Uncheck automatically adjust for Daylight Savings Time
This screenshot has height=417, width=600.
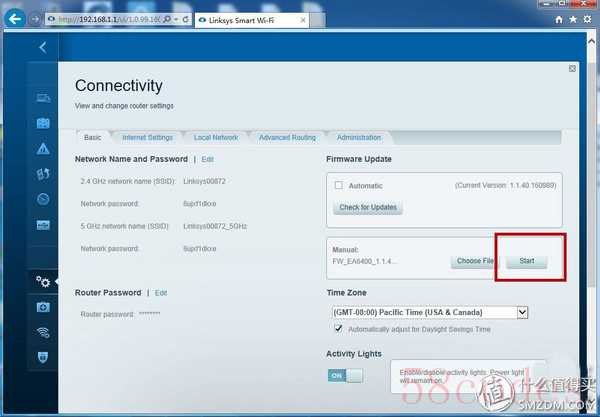(x=338, y=328)
